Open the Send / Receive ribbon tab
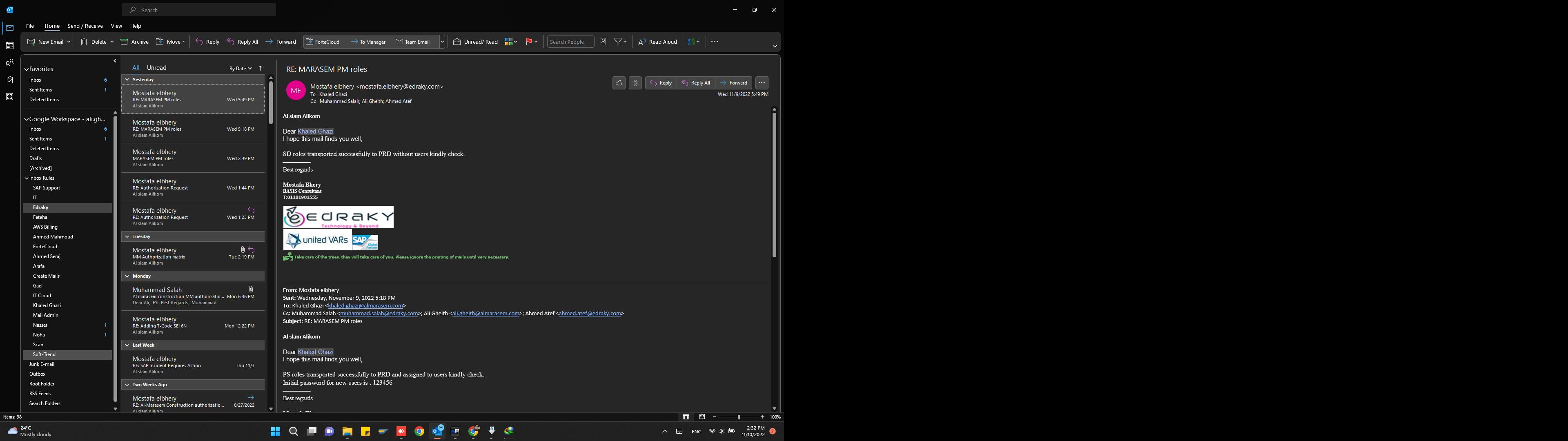Screen dimensions: 1568x441 (85, 26)
